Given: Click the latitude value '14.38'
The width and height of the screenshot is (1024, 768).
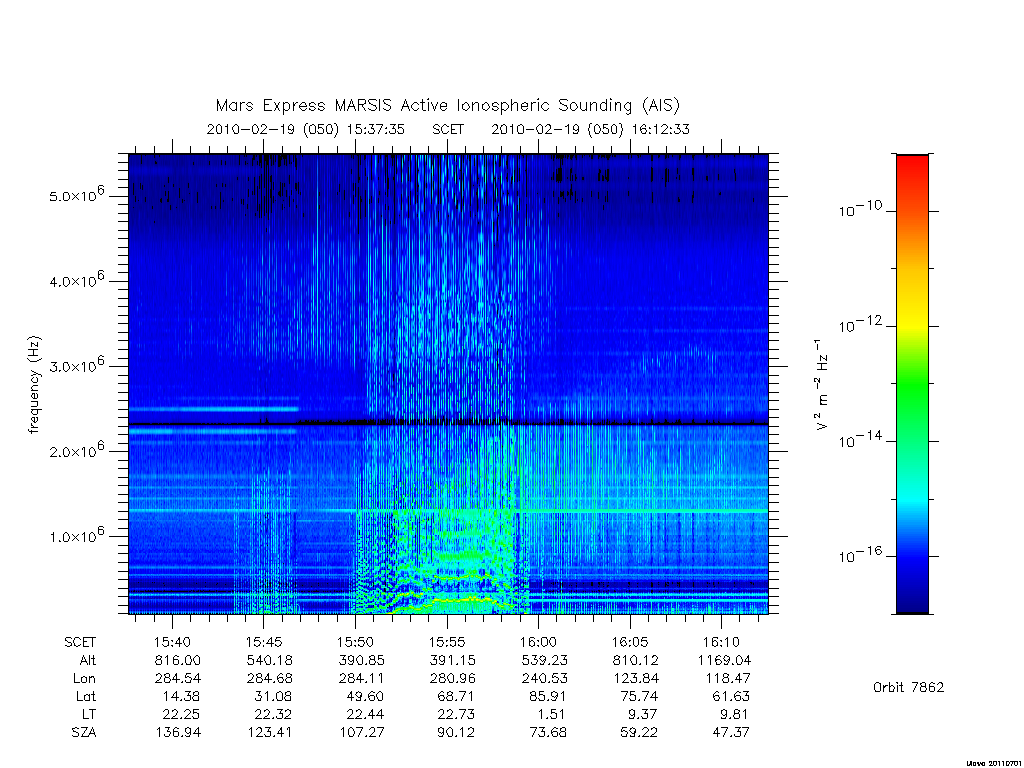Looking at the screenshot, I should click(181, 697).
